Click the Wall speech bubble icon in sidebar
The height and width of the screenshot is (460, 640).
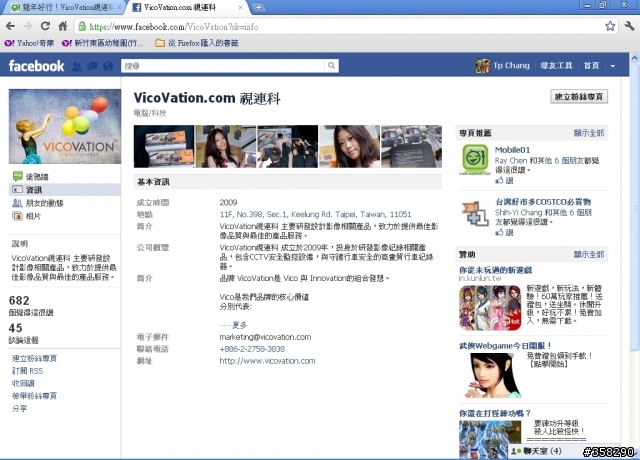click(18, 176)
